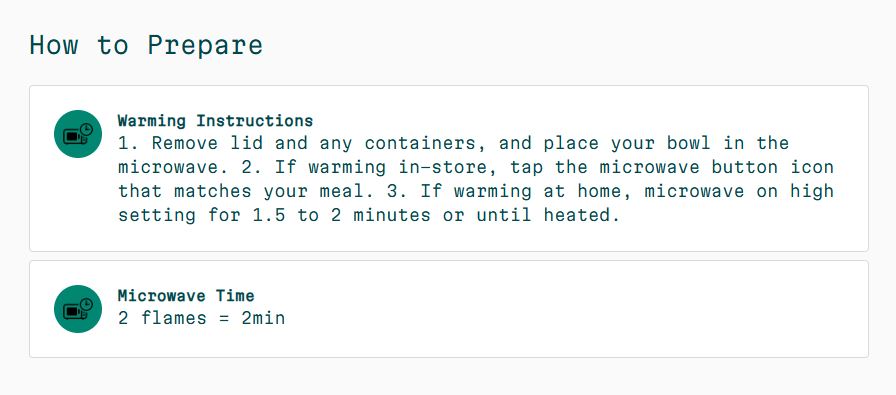Click the "2 flames" text

[162, 318]
